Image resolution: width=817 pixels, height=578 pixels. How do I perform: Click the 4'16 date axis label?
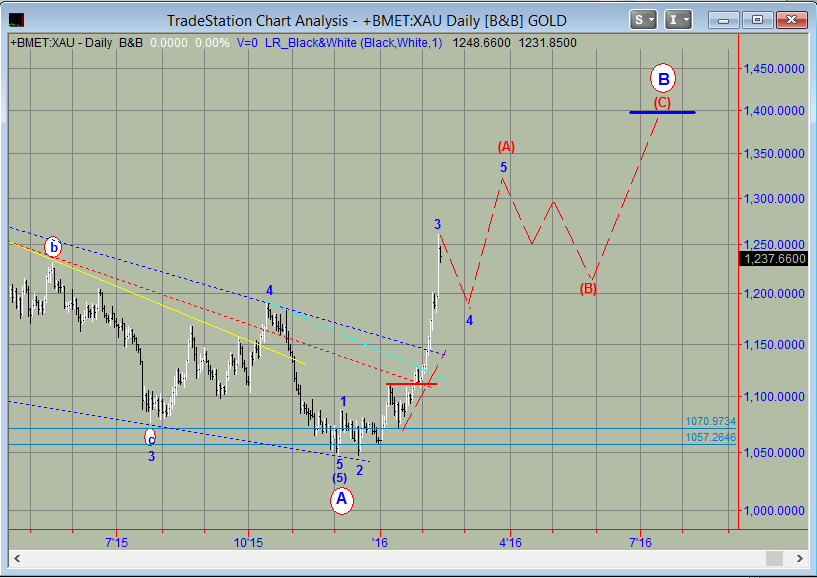tap(511, 543)
